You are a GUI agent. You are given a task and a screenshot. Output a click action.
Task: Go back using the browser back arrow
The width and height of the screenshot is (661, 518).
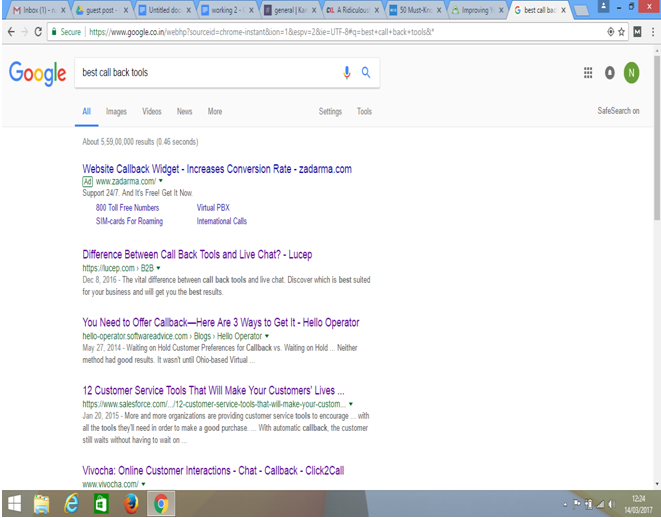(x=11, y=32)
